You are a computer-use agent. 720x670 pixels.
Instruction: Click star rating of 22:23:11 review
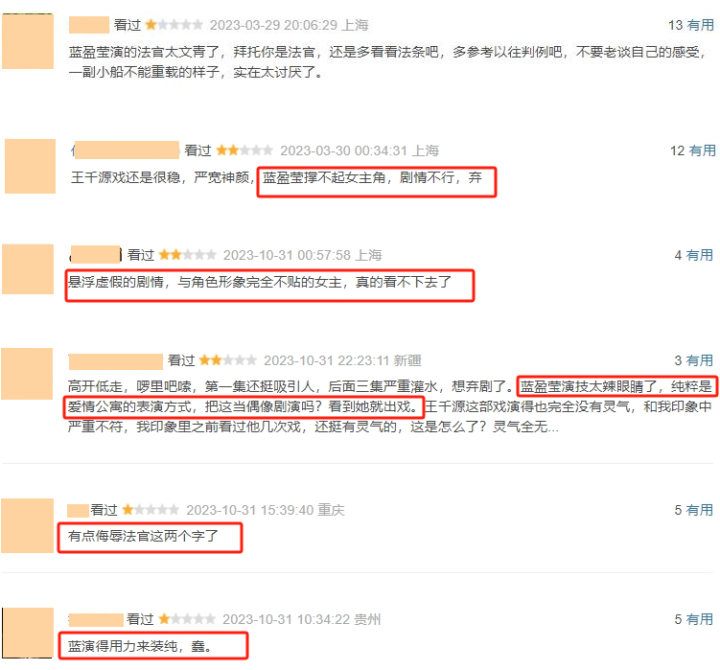(x=228, y=360)
